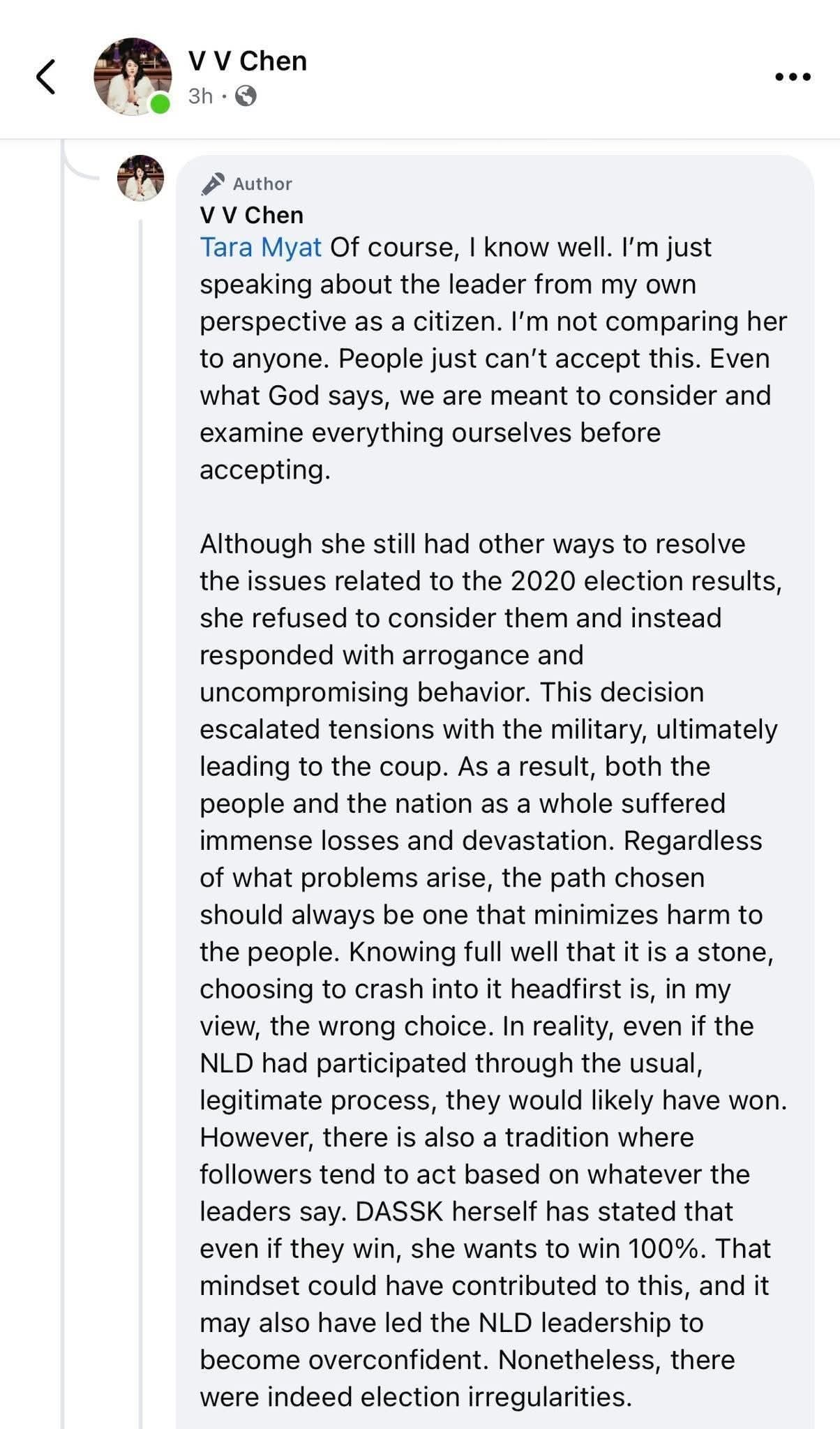840x1429 pixels.
Task: Tap the globe public audience icon
Action: coord(246,96)
